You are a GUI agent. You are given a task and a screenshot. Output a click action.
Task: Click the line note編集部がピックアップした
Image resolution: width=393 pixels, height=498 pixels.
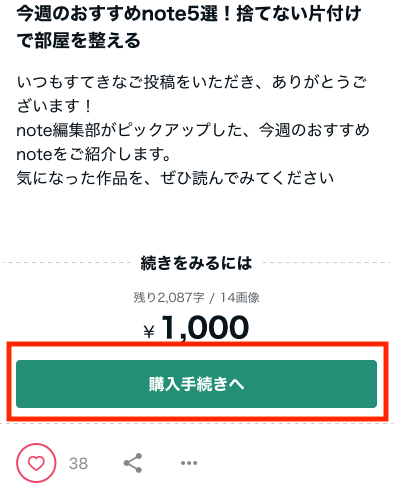193,130
